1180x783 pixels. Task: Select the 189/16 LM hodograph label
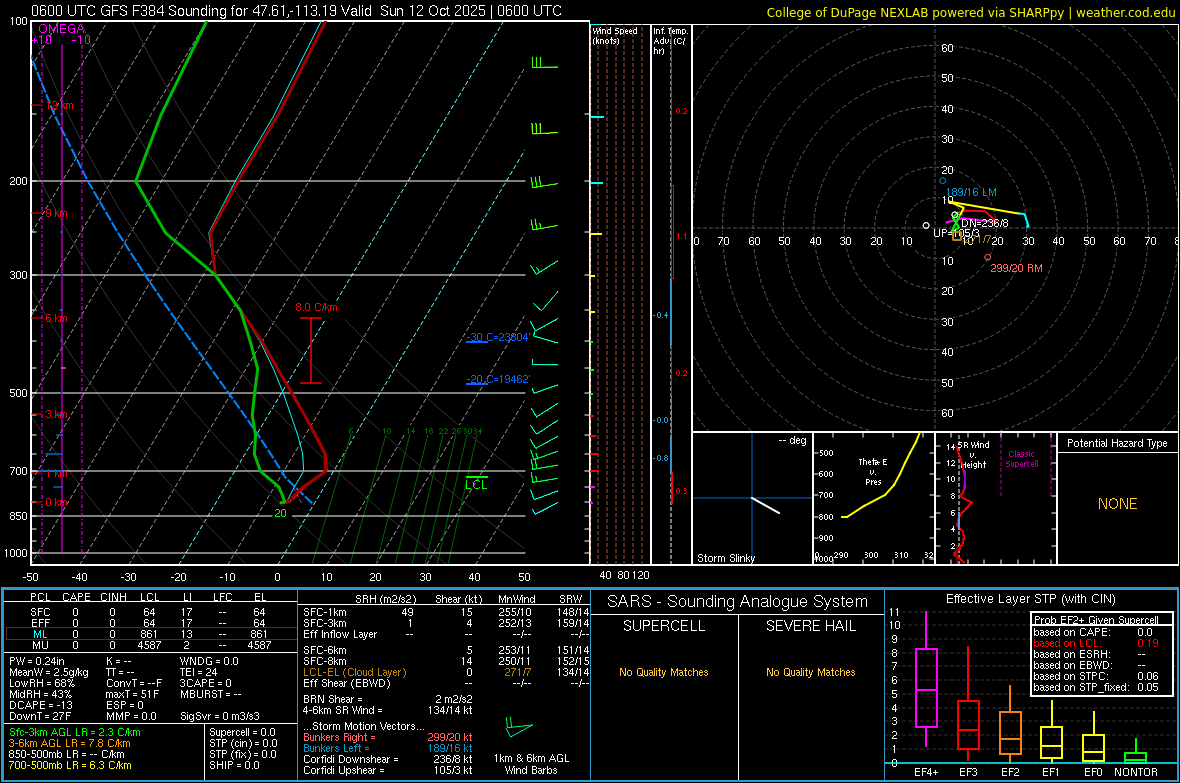coord(971,193)
